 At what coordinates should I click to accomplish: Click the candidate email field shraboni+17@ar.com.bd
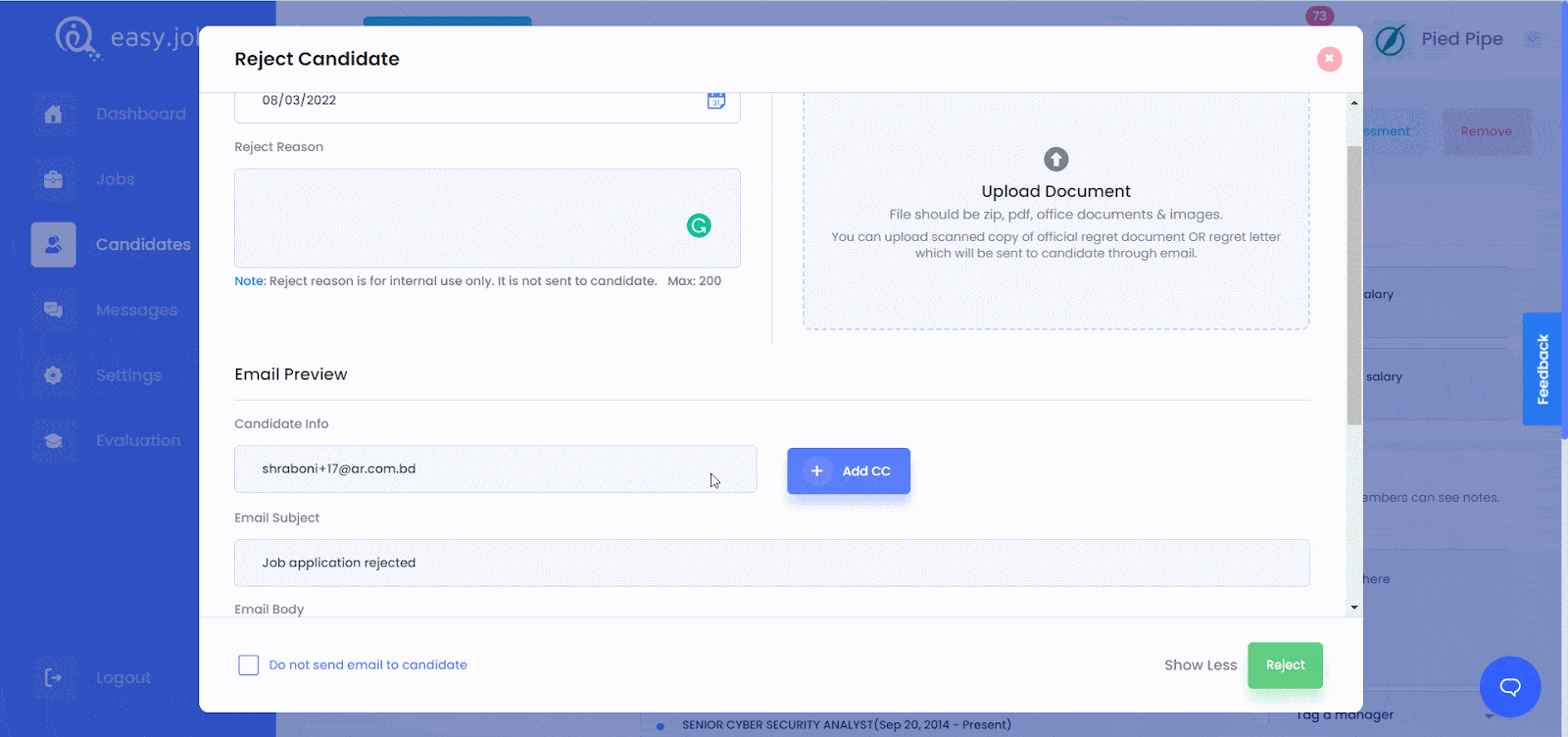pos(495,468)
